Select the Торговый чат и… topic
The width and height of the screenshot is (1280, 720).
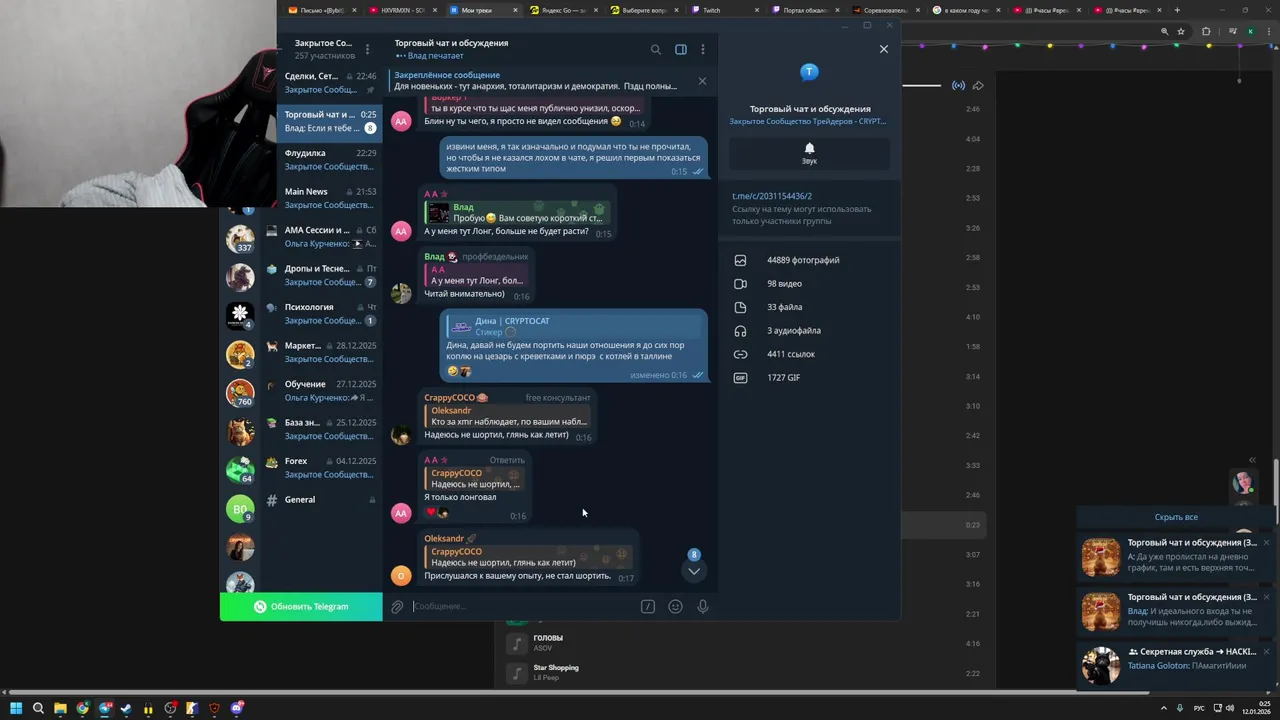(x=329, y=121)
